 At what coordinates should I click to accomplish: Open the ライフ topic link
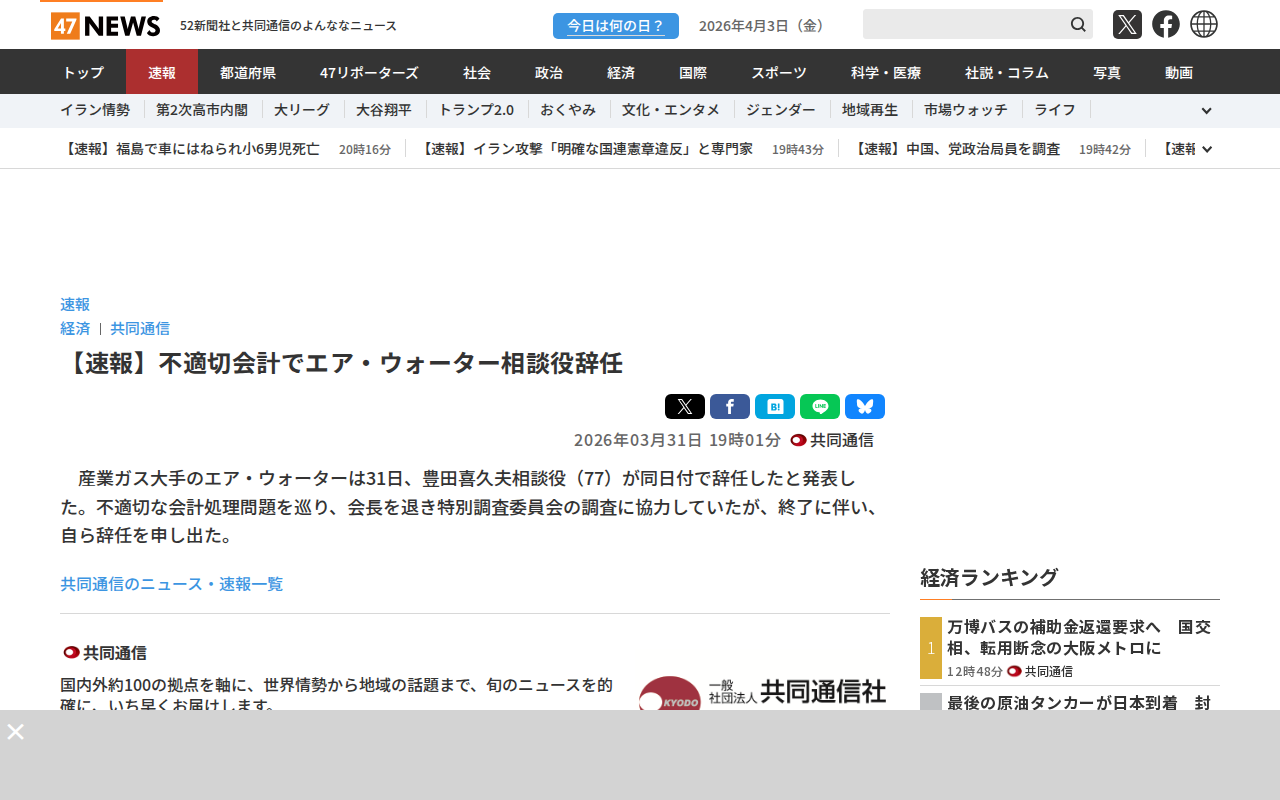1055,110
